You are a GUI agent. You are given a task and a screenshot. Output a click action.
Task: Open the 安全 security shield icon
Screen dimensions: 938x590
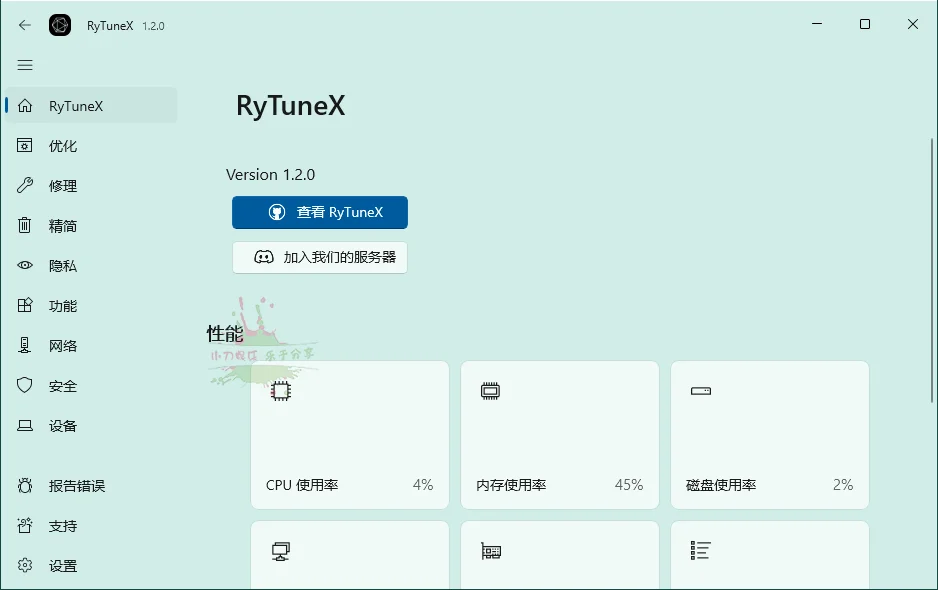[x=25, y=385]
